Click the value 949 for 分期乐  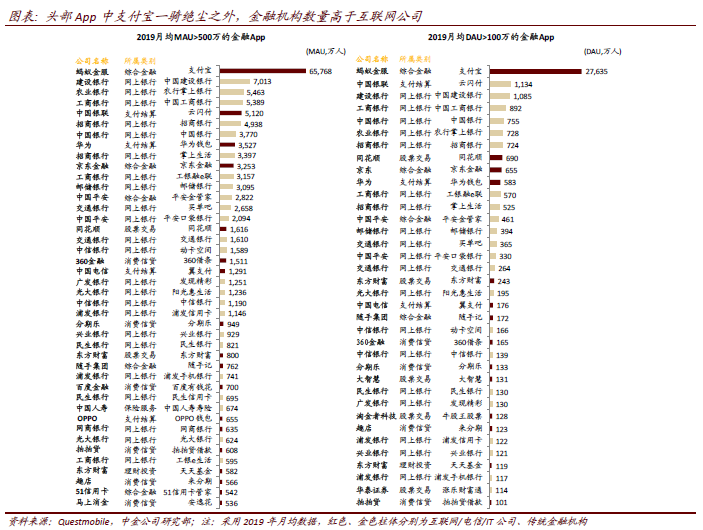[x=233, y=324]
